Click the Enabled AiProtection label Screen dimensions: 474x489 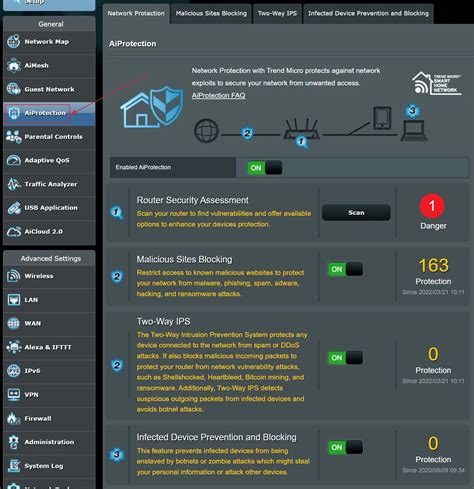coord(143,167)
